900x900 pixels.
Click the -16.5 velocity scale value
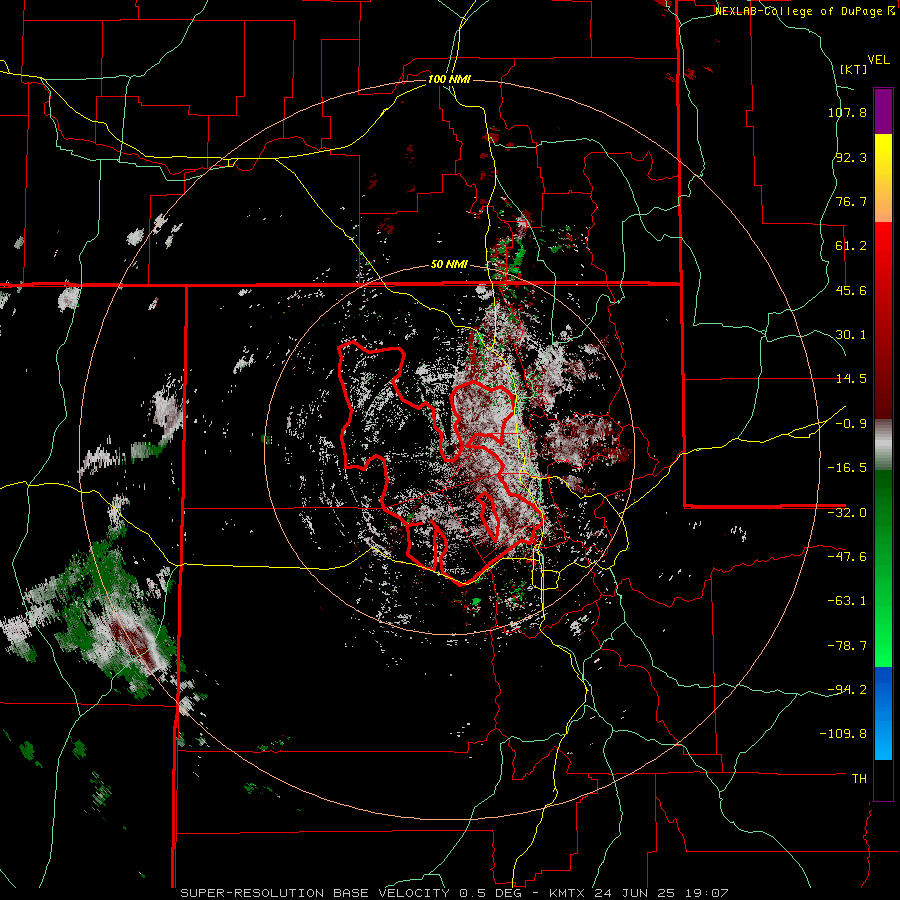pyautogui.click(x=847, y=468)
